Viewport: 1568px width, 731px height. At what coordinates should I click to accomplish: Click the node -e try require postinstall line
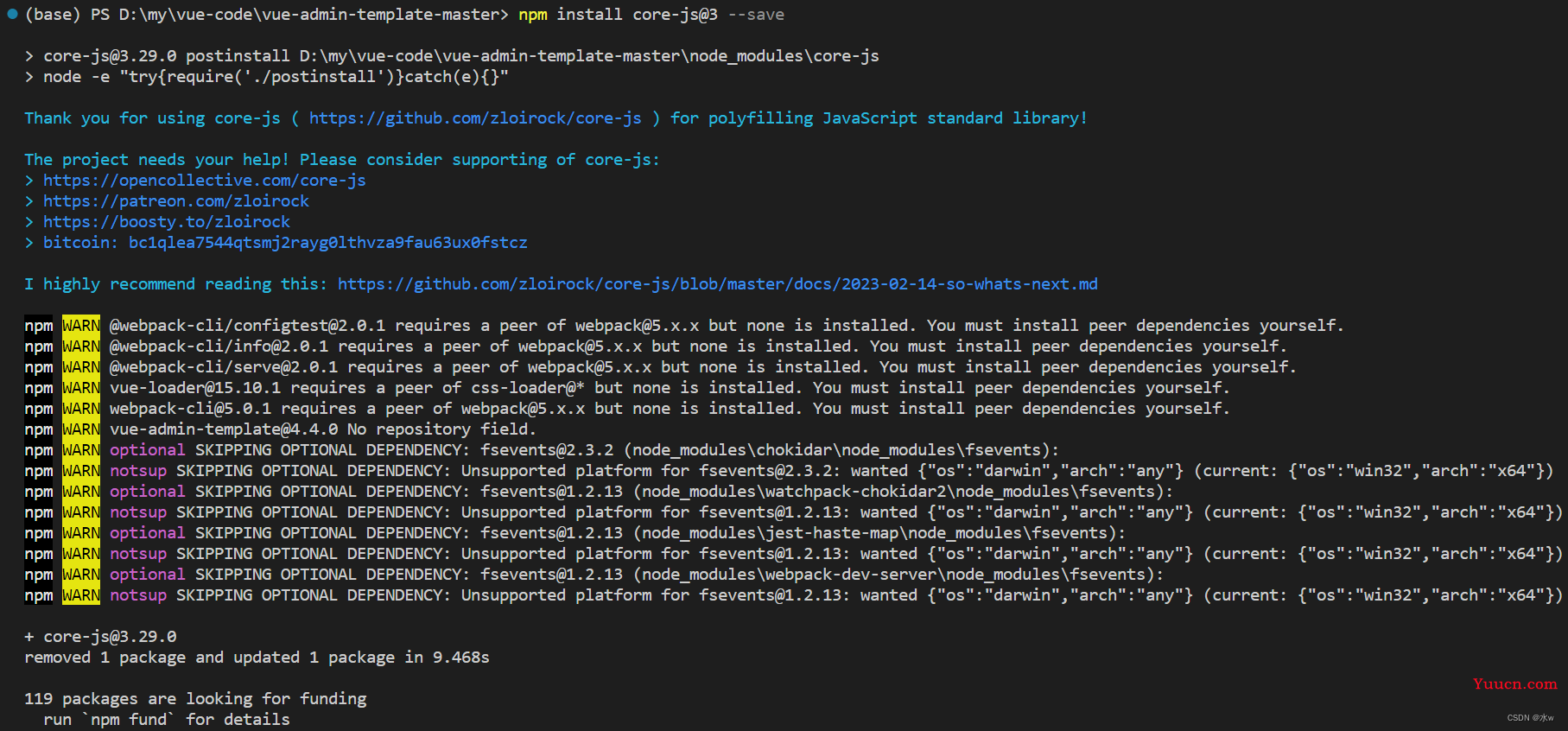coord(266,77)
